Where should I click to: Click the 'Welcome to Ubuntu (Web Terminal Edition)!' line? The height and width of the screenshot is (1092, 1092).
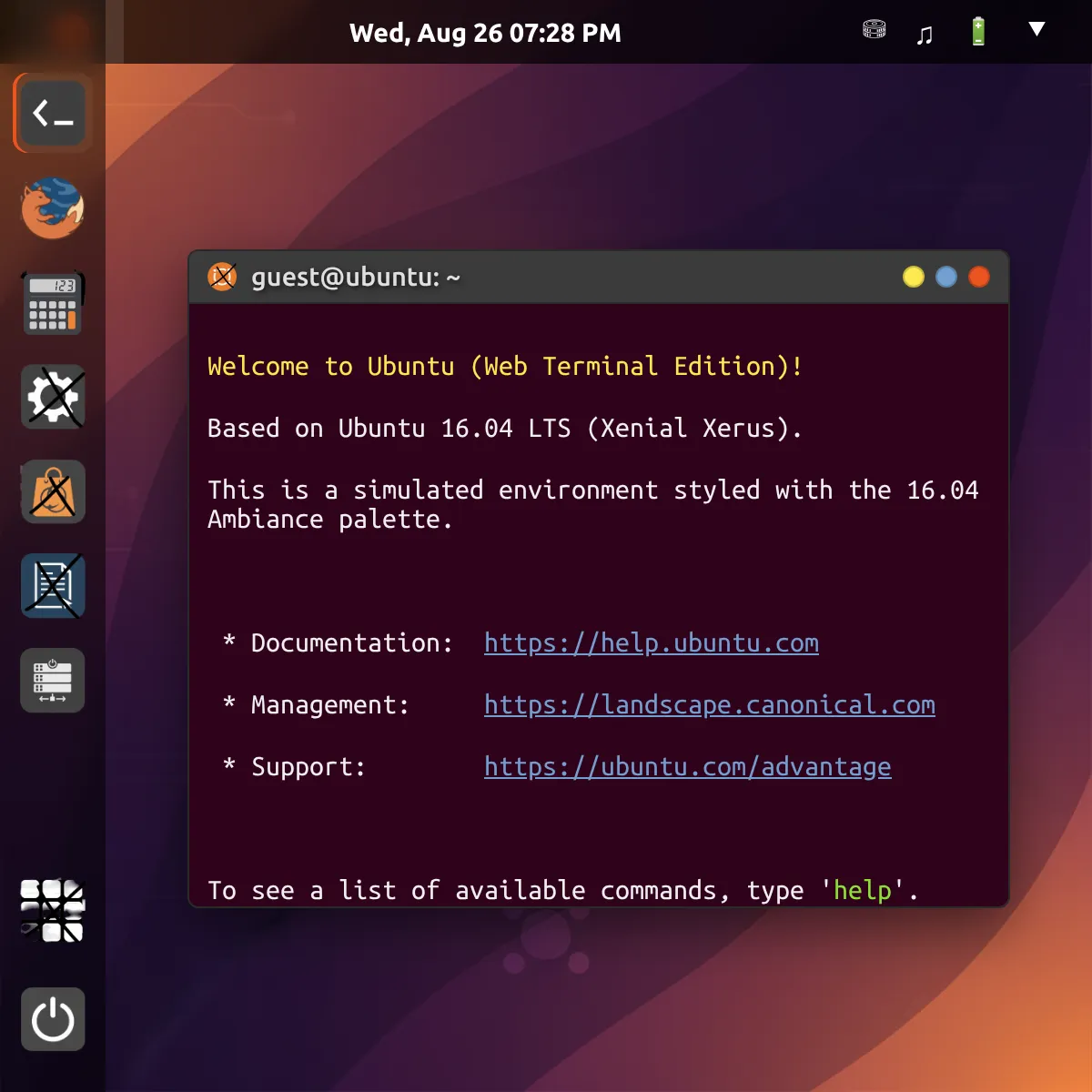click(505, 366)
